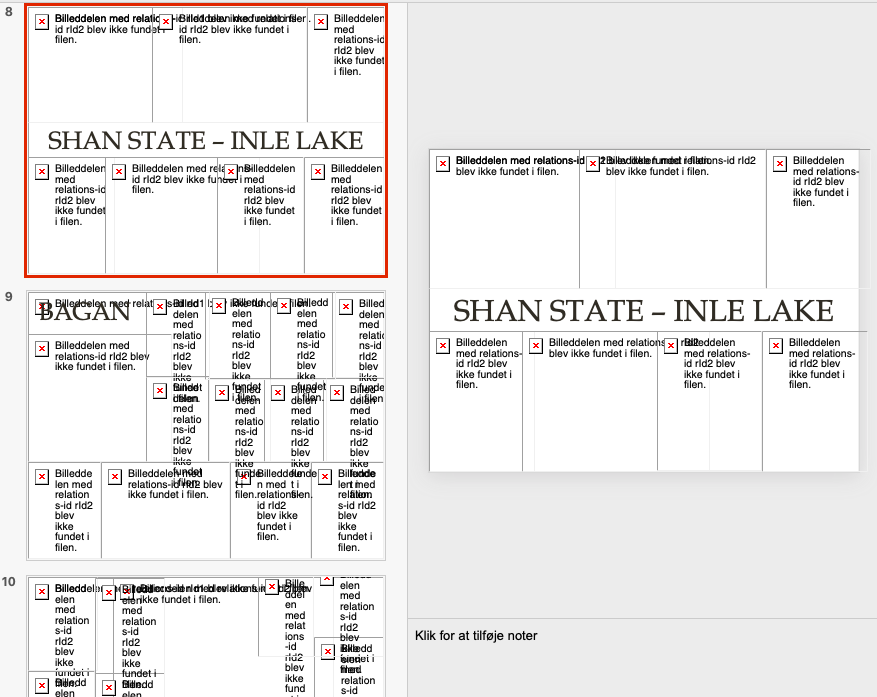877x697 pixels.
Task: Open slide 9 thumbnail titled BAGAN
Action: click(x=206, y=425)
